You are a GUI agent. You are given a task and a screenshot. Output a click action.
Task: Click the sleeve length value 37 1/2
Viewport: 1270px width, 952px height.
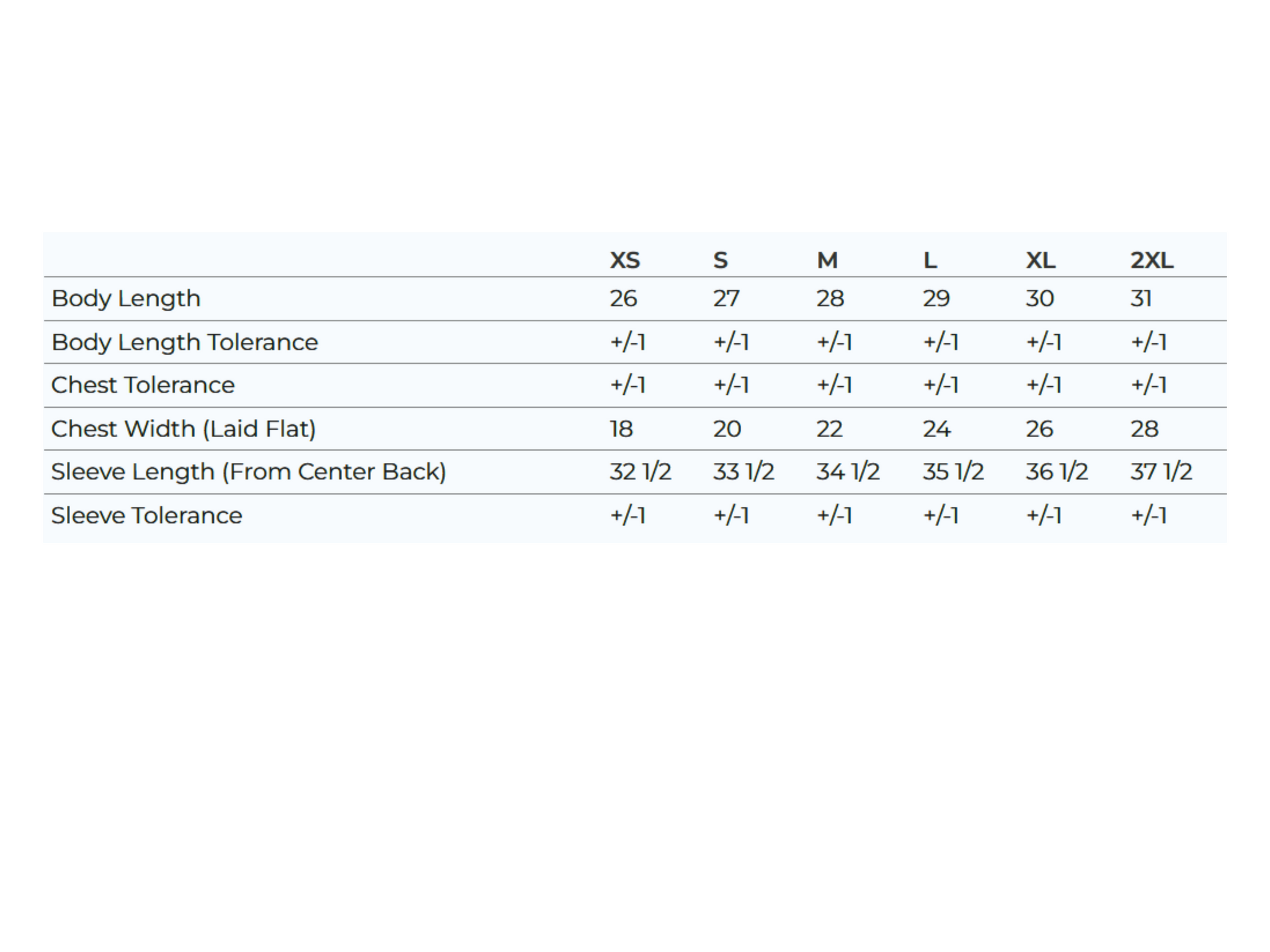(x=1161, y=472)
